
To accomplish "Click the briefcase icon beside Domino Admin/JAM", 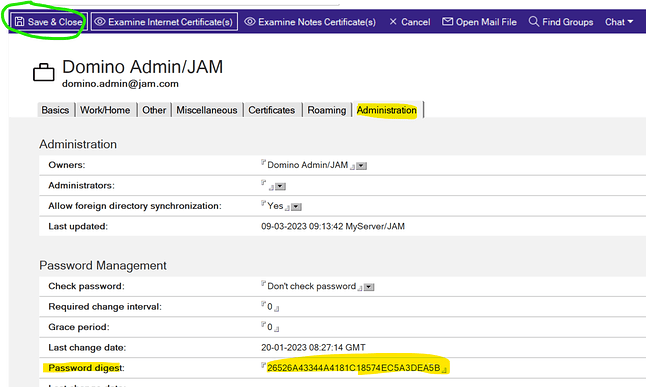I will click(x=44, y=72).
